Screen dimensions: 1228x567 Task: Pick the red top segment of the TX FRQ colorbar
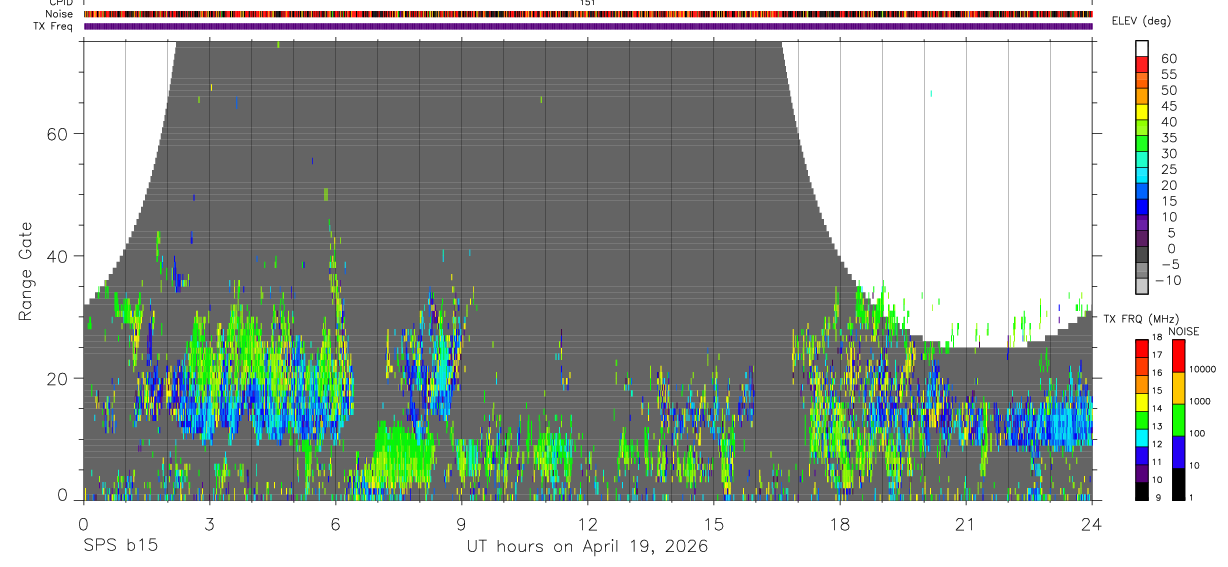1142,348
